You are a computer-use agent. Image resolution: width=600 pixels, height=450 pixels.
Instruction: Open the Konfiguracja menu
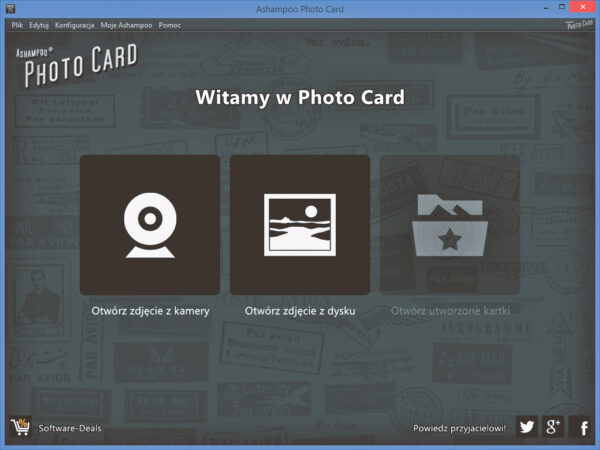tap(75, 23)
